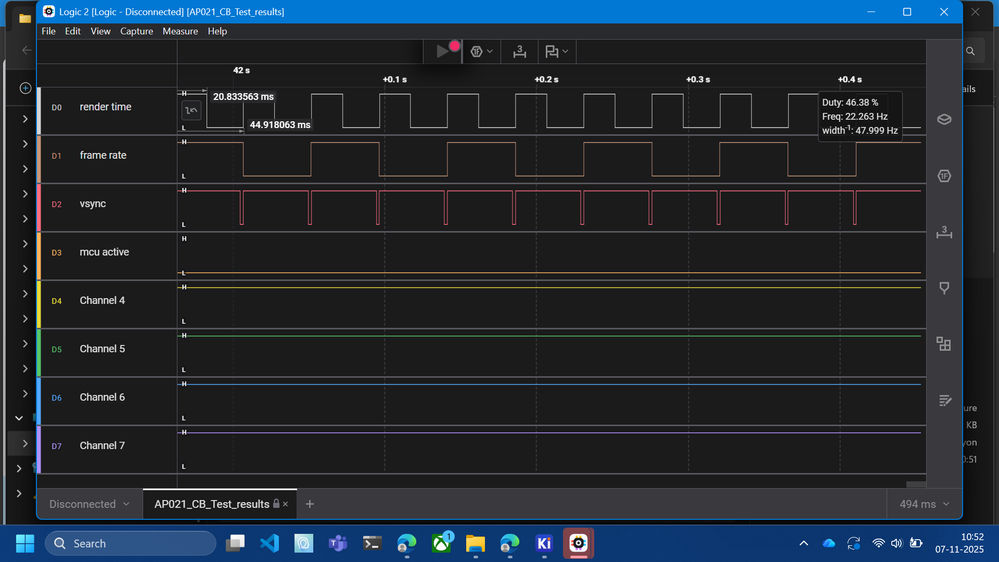
Task: Click the back arrow in background window
Action: click(26, 50)
